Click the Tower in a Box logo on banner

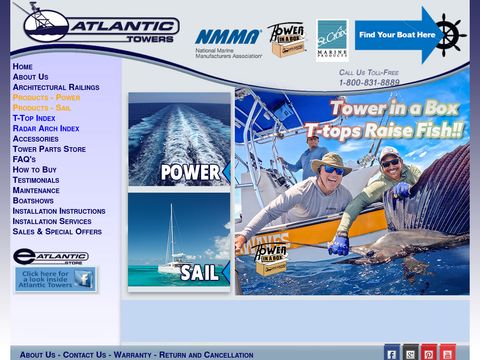270,259
